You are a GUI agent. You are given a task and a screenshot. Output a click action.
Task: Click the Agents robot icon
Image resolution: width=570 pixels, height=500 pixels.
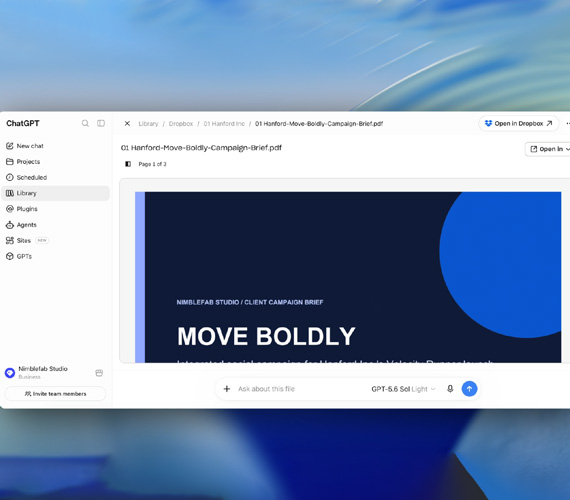pos(9,225)
